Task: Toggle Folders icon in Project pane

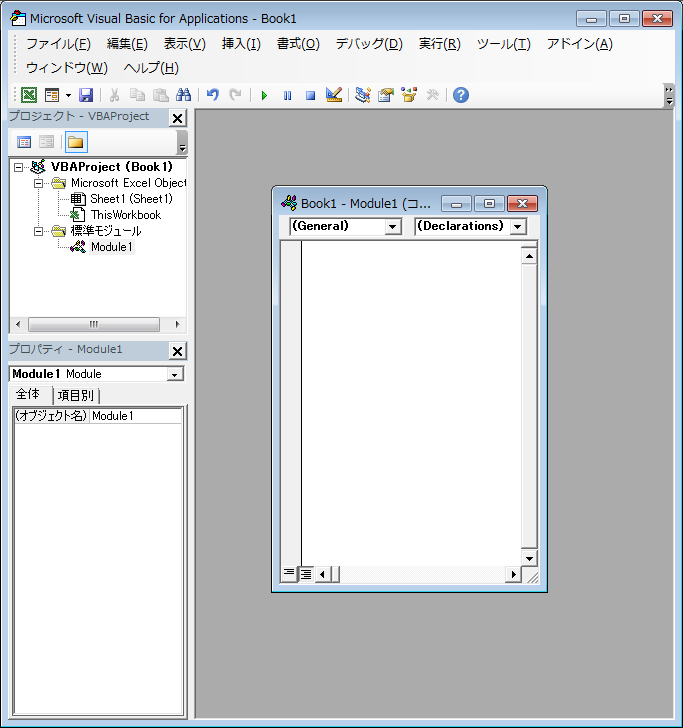Action: click(x=76, y=142)
